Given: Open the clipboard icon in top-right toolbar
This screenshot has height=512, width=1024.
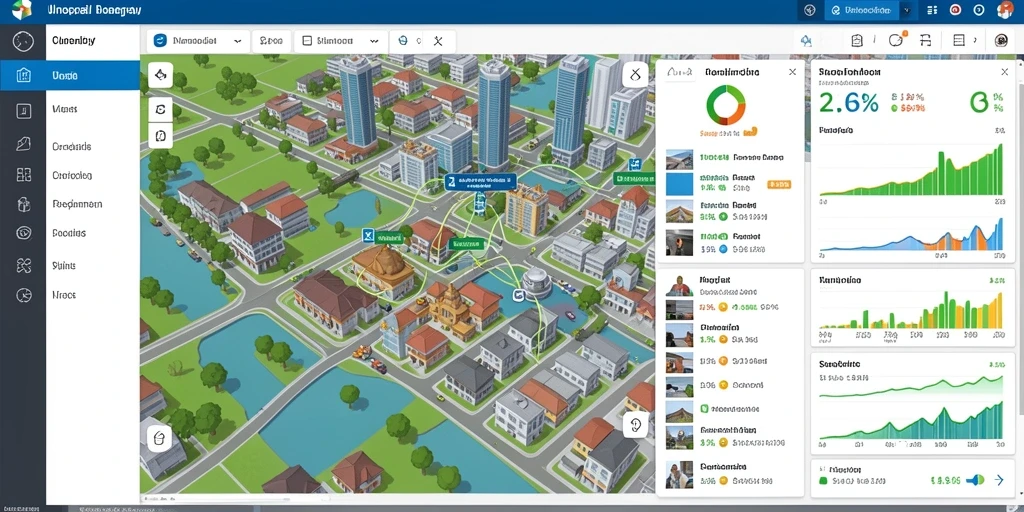Looking at the screenshot, I should pos(857,40).
